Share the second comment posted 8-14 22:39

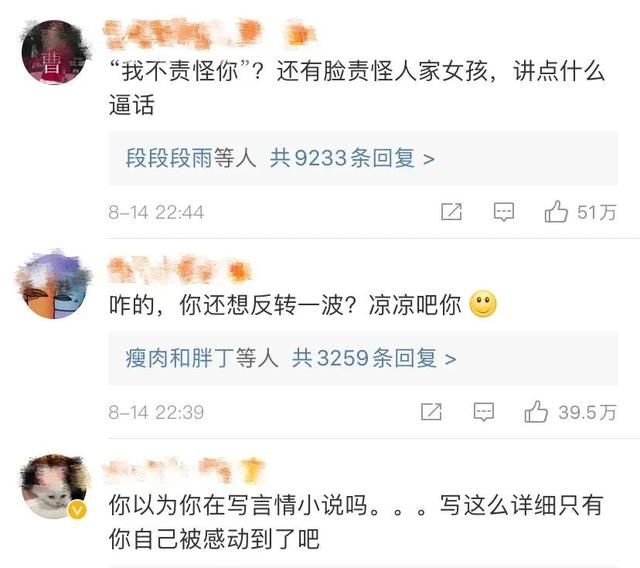tap(431, 412)
